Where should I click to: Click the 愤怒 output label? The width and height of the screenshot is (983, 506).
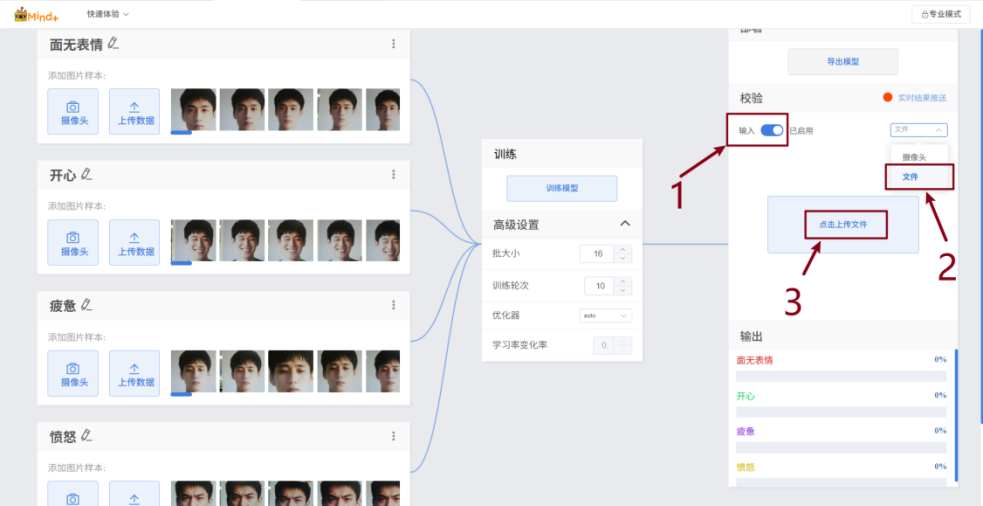click(746, 466)
